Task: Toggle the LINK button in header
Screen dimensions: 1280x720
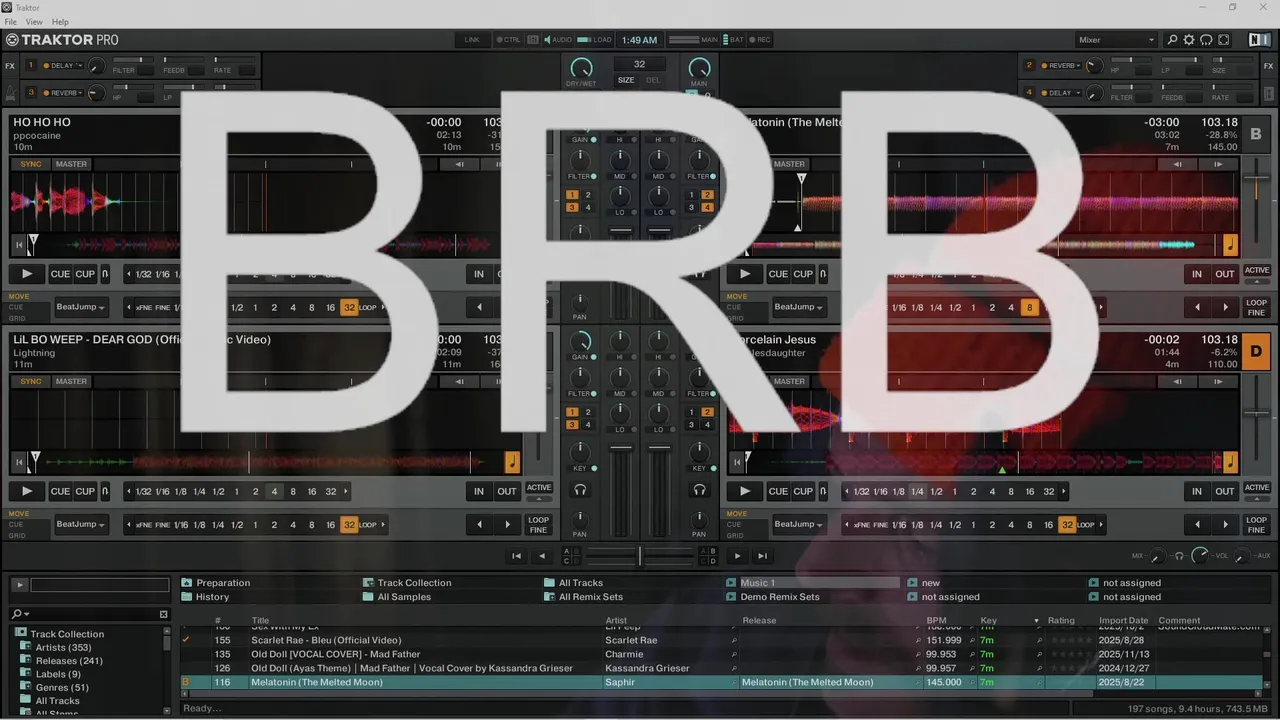Action: coord(472,40)
